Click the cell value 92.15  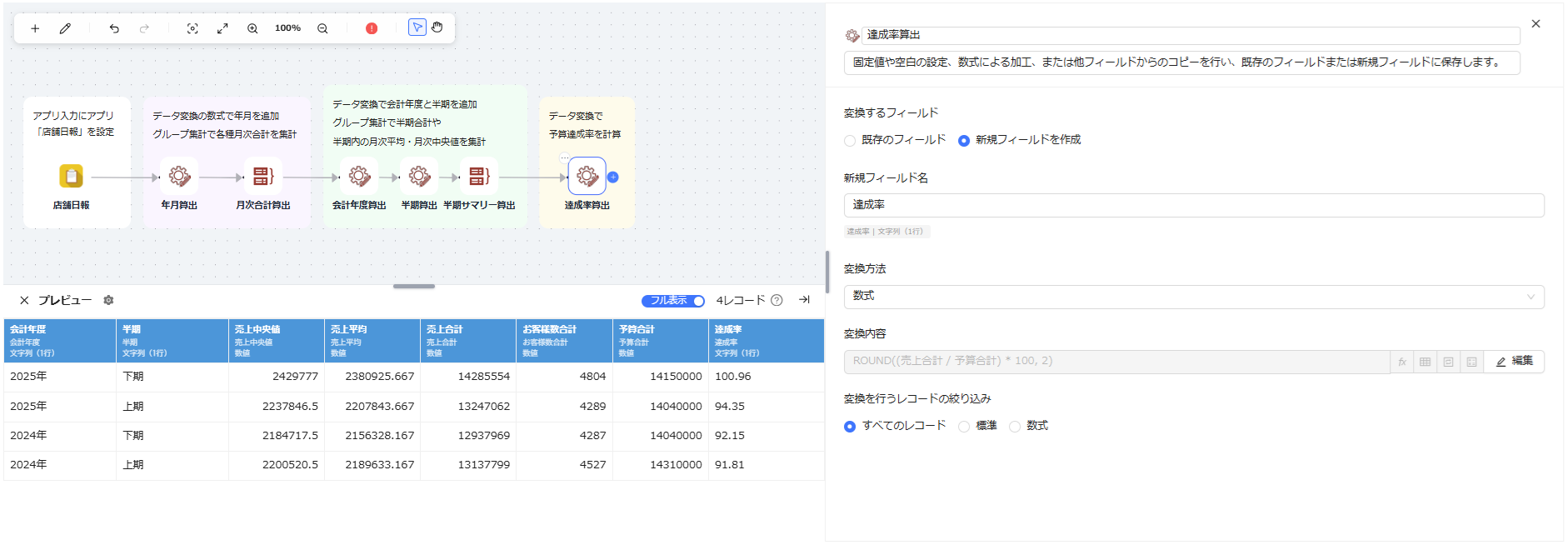click(x=730, y=436)
